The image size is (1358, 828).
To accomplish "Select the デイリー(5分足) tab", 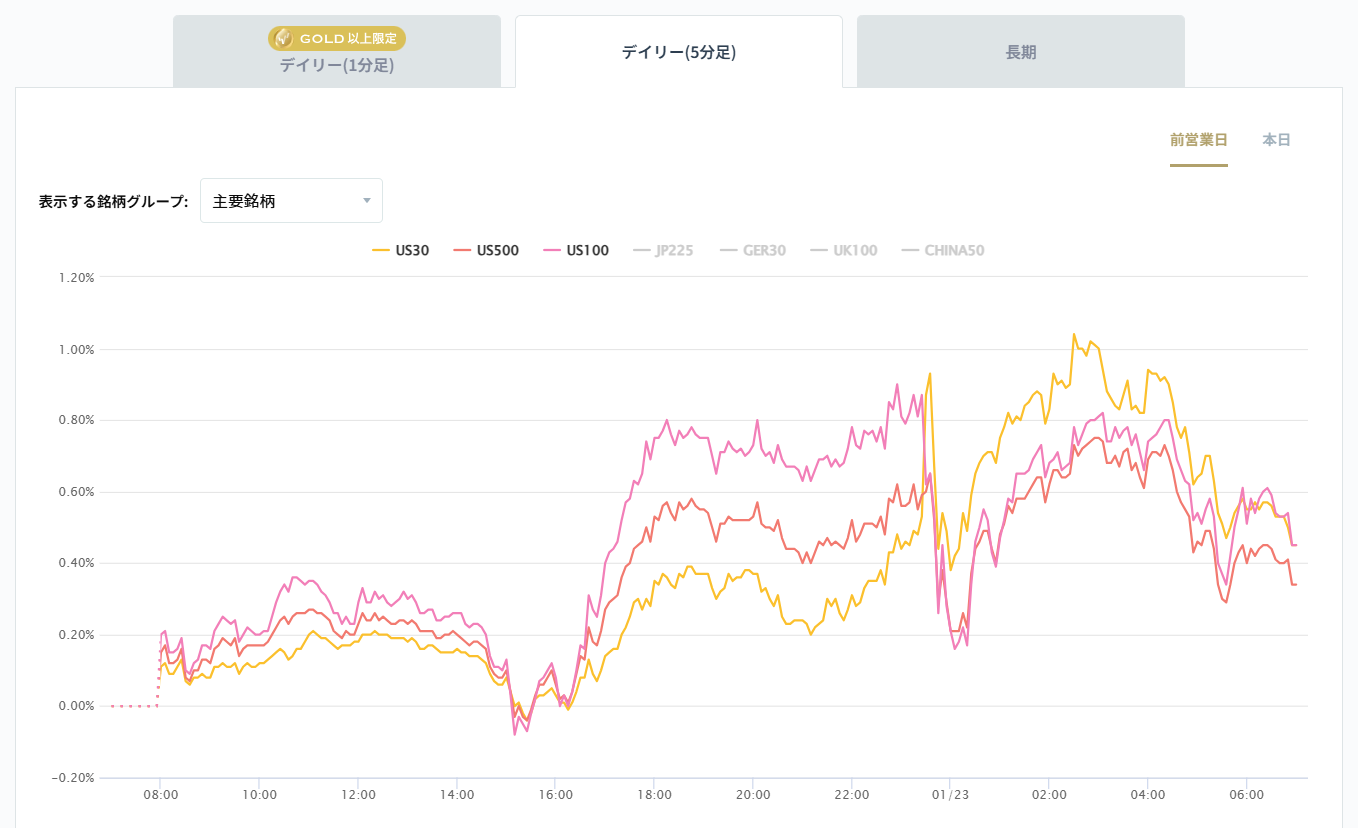I will 679,53.
